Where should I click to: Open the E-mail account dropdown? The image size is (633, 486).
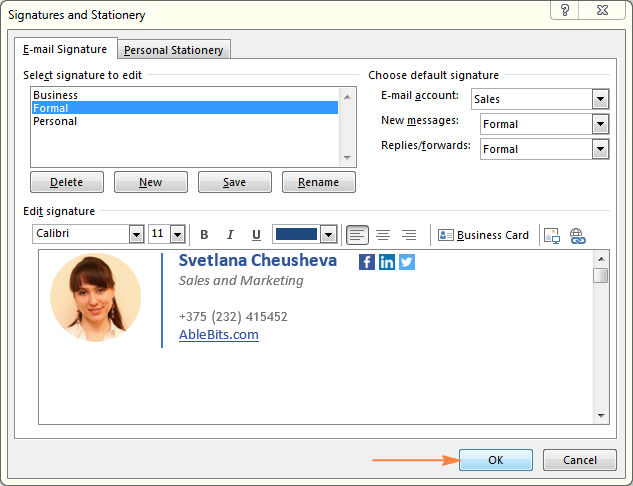point(599,99)
